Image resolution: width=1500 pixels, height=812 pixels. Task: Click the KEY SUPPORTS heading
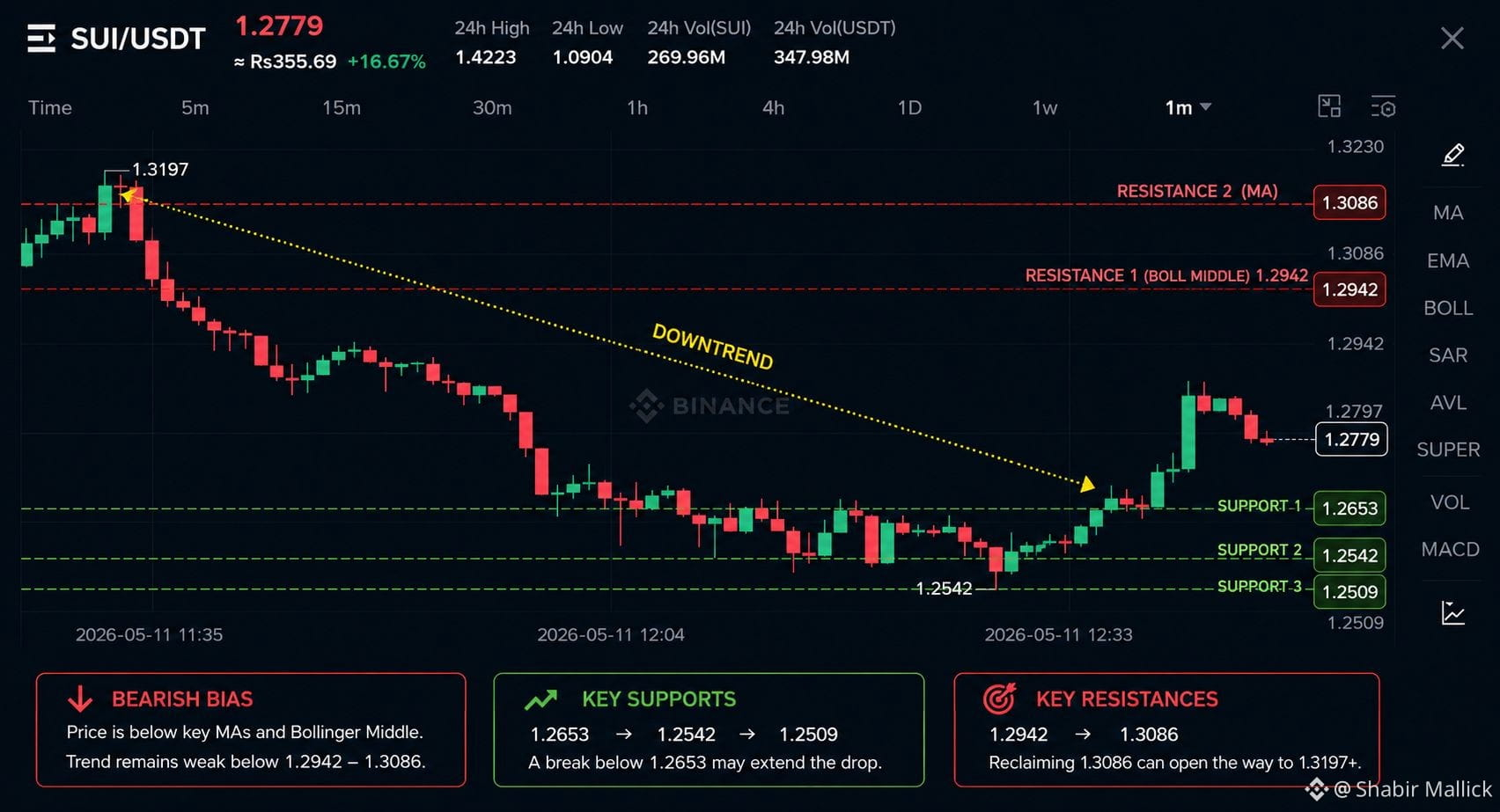click(658, 699)
